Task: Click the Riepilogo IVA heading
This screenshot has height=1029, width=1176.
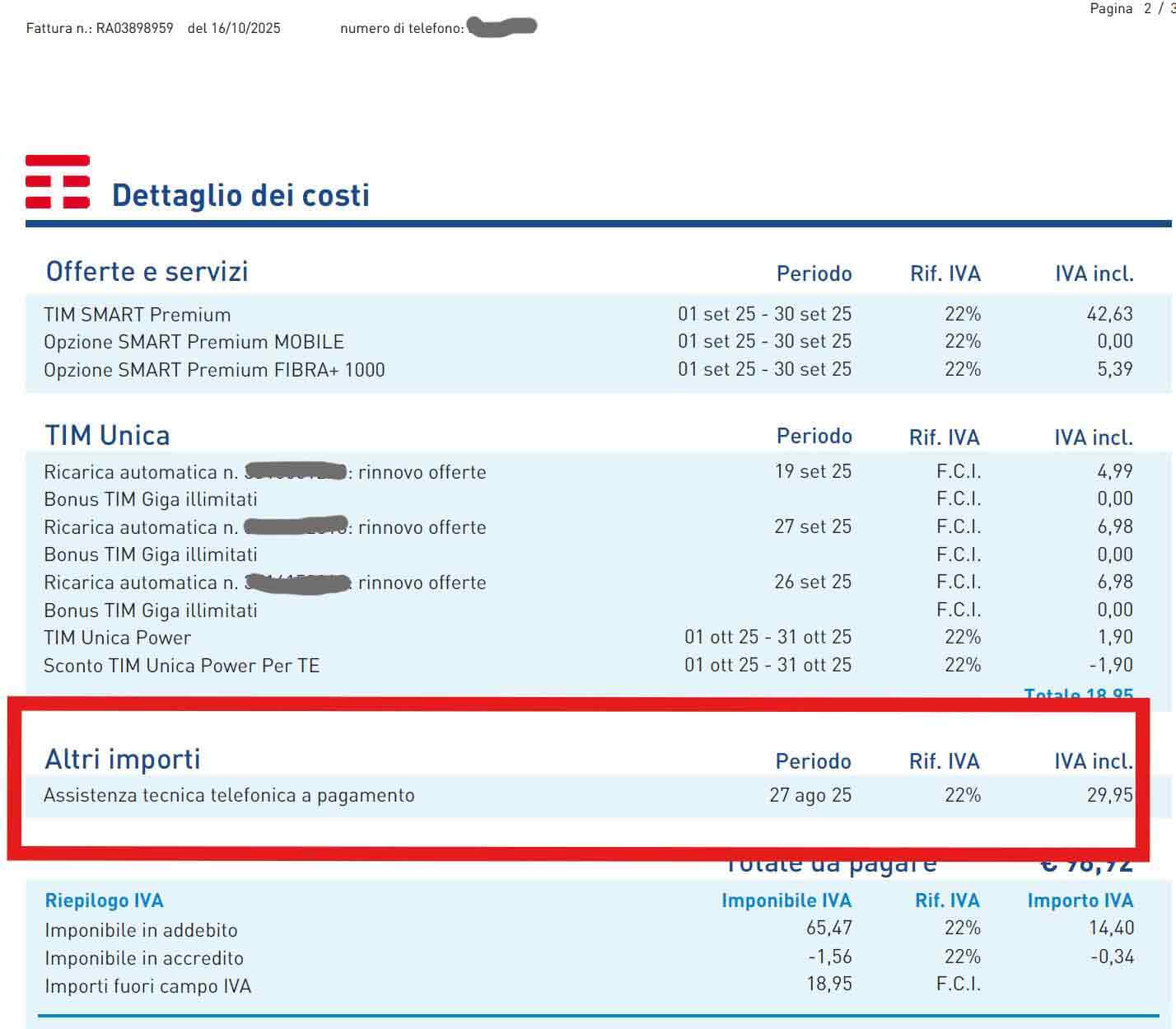Action: click(x=104, y=900)
